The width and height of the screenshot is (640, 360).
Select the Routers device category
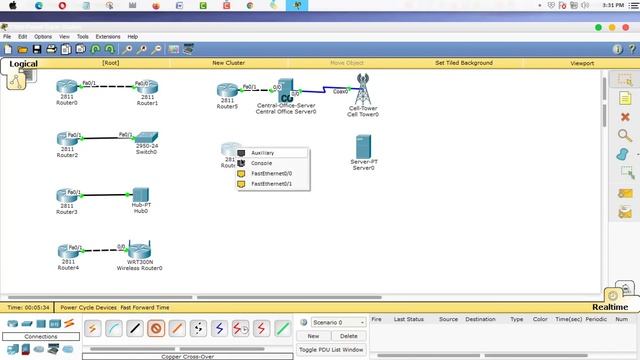point(13,324)
